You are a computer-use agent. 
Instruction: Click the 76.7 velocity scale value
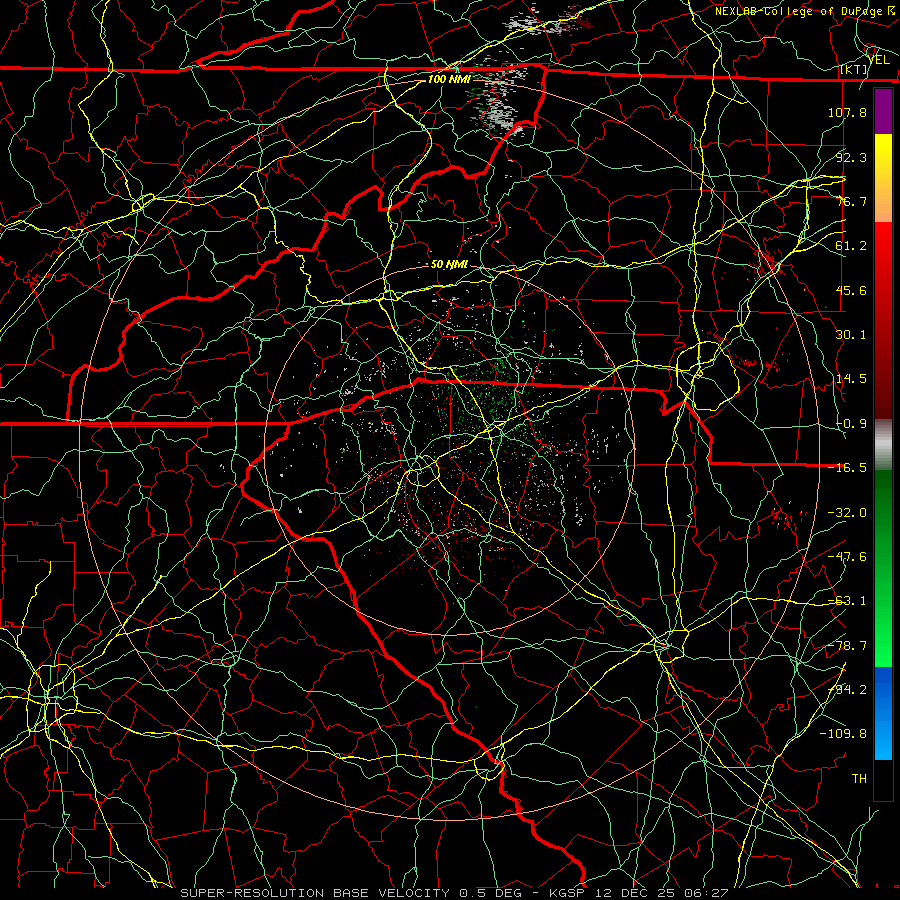[851, 201]
